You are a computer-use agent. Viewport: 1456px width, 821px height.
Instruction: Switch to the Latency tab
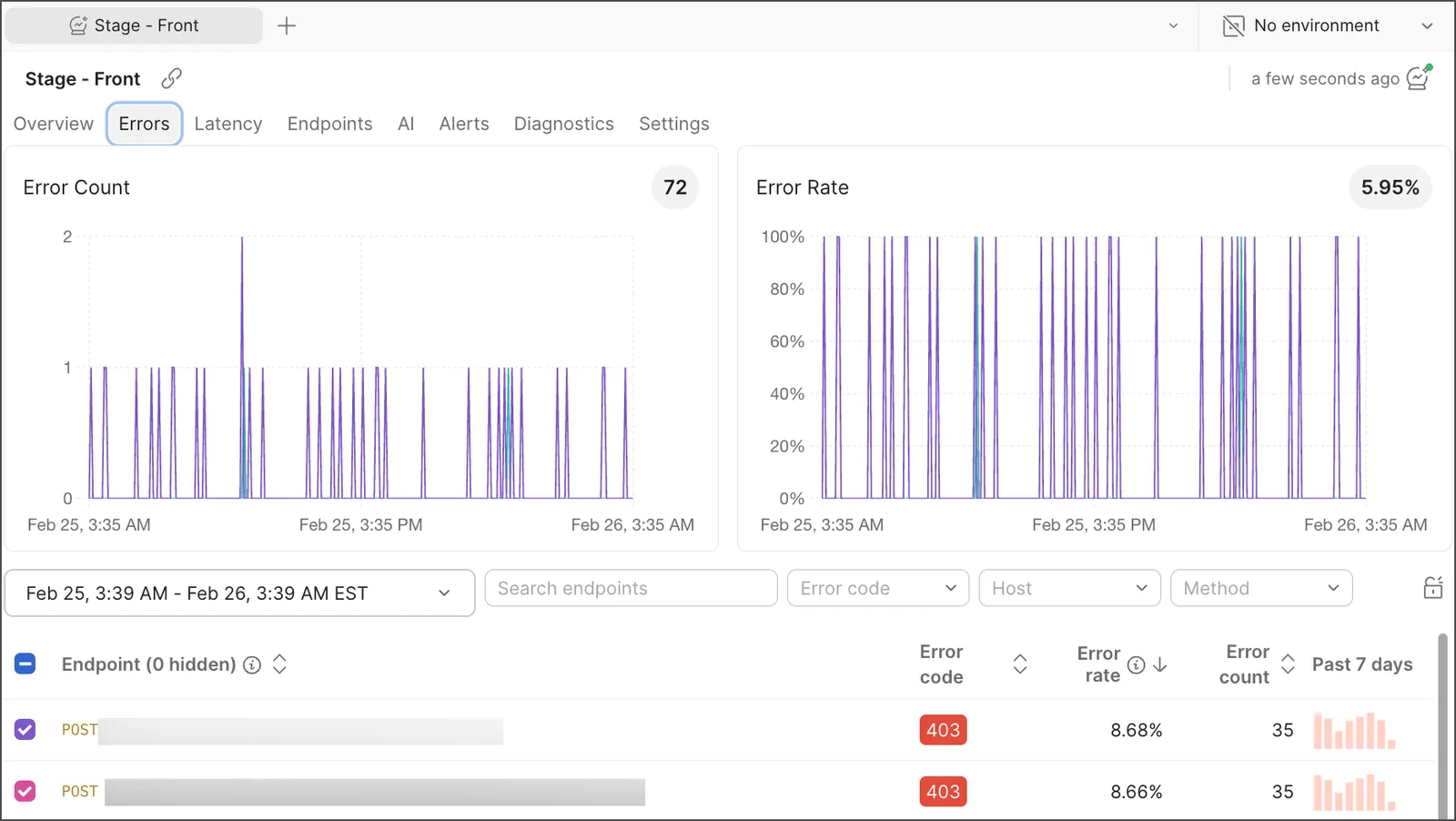[228, 124]
